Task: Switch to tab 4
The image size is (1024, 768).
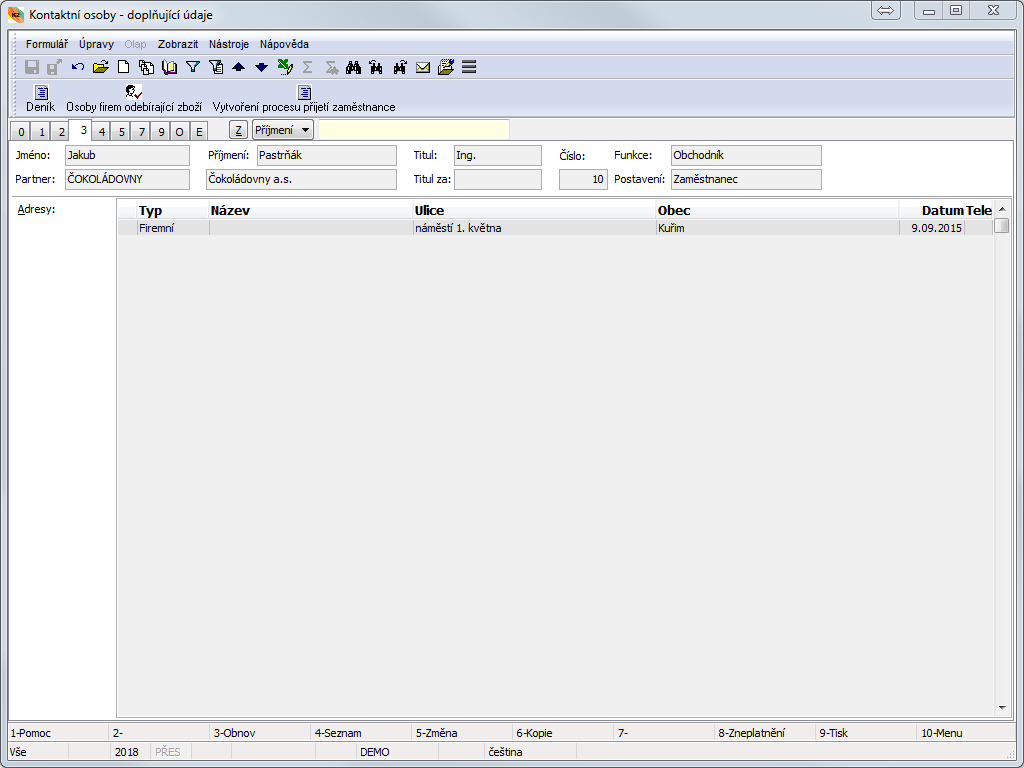Action: click(102, 132)
